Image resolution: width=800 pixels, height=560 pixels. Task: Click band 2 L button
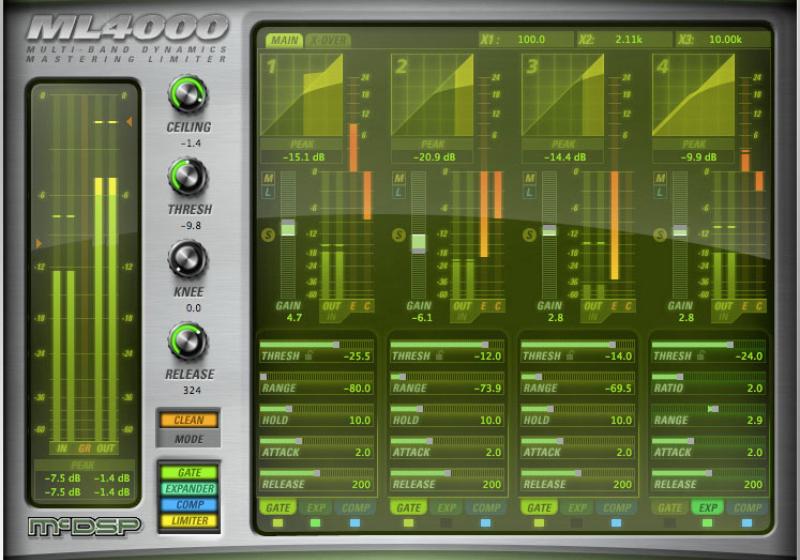click(x=399, y=192)
